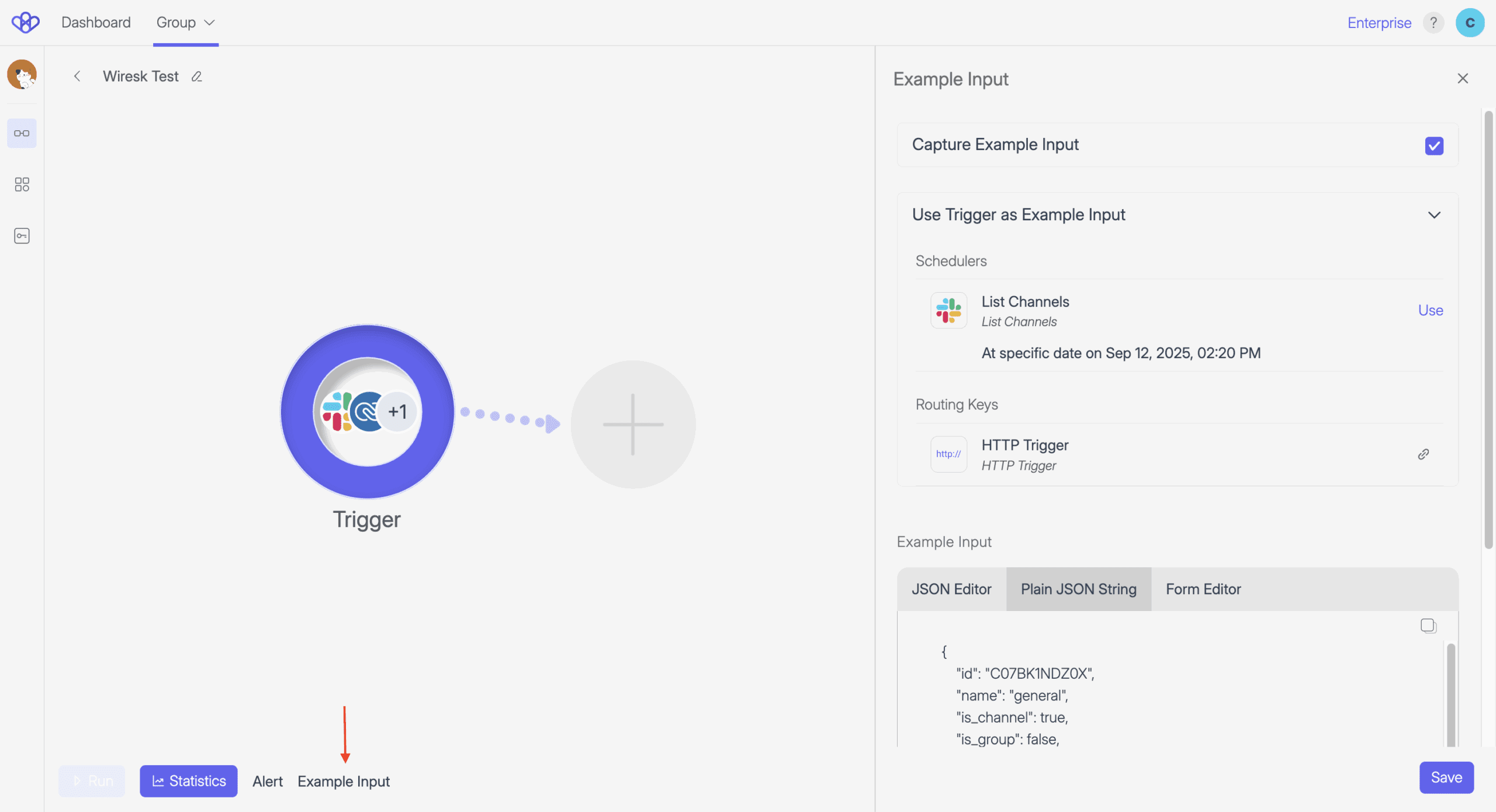Click the copy icon above JSON text
Screen dimensions: 1496x812
tap(1428, 626)
